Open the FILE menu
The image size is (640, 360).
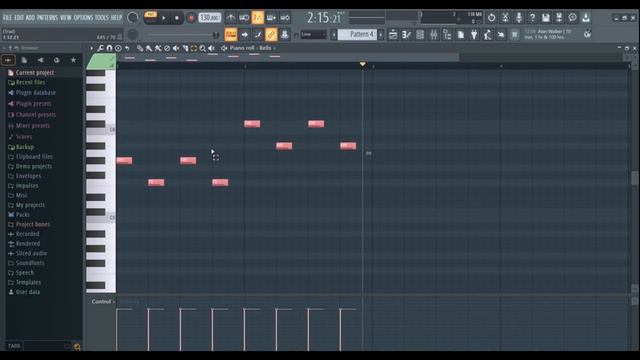[7, 18]
